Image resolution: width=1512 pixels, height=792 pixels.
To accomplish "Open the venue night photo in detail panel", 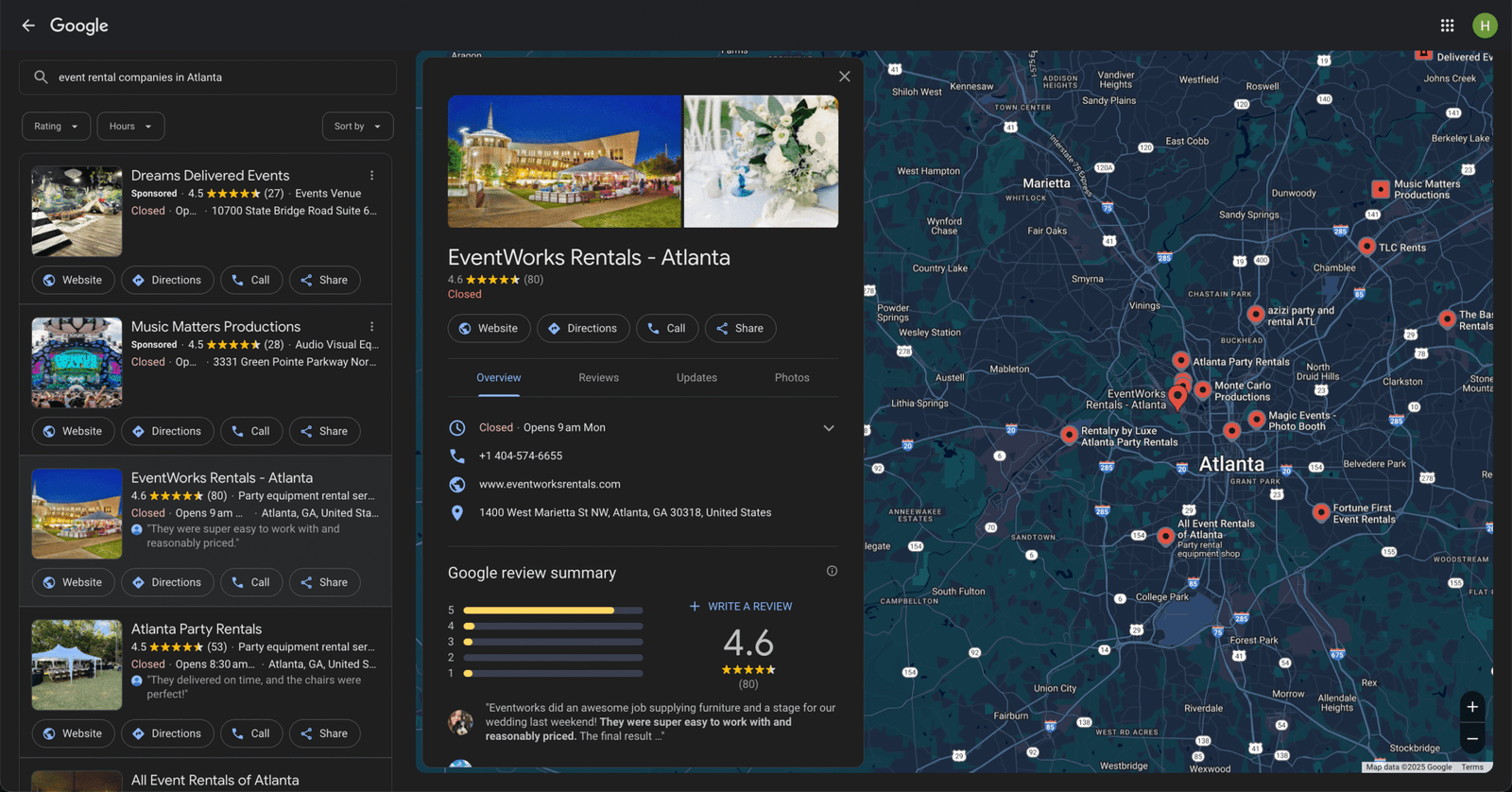I will point(564,162).
